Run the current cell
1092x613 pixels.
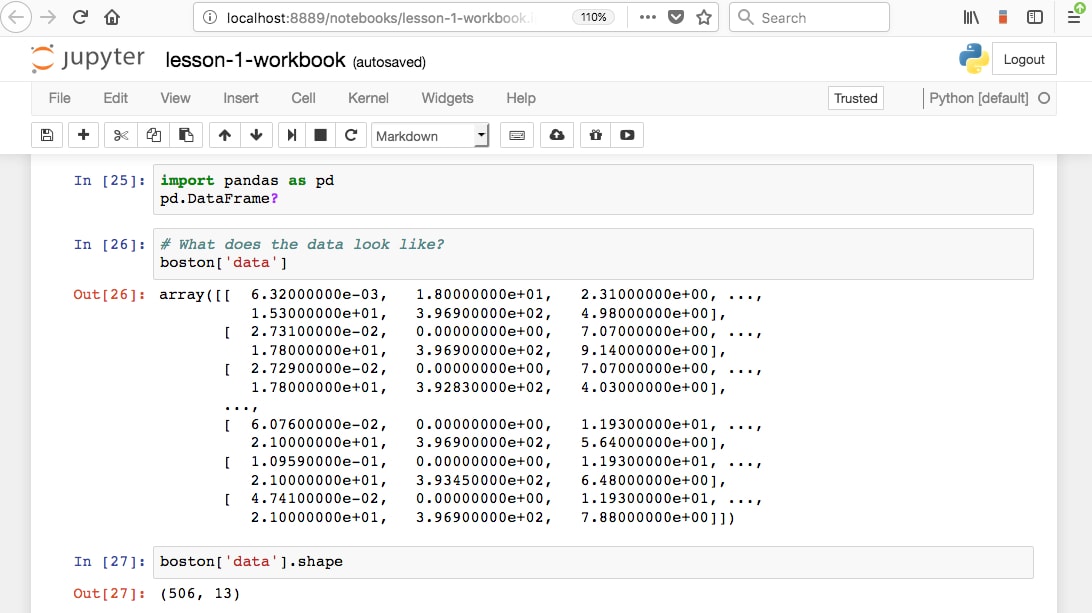(291, 135)
